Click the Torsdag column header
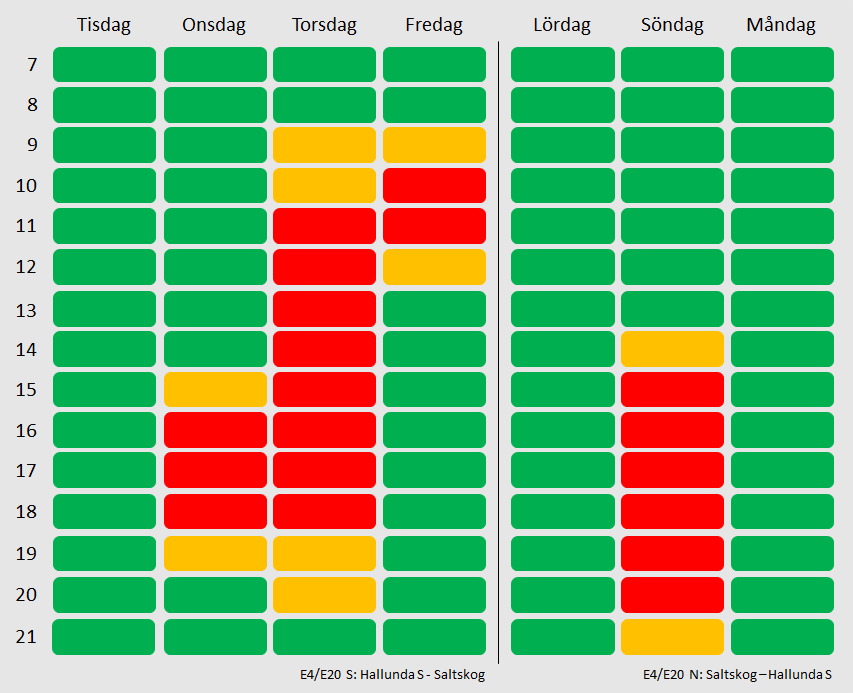 [x=324, y=25]
